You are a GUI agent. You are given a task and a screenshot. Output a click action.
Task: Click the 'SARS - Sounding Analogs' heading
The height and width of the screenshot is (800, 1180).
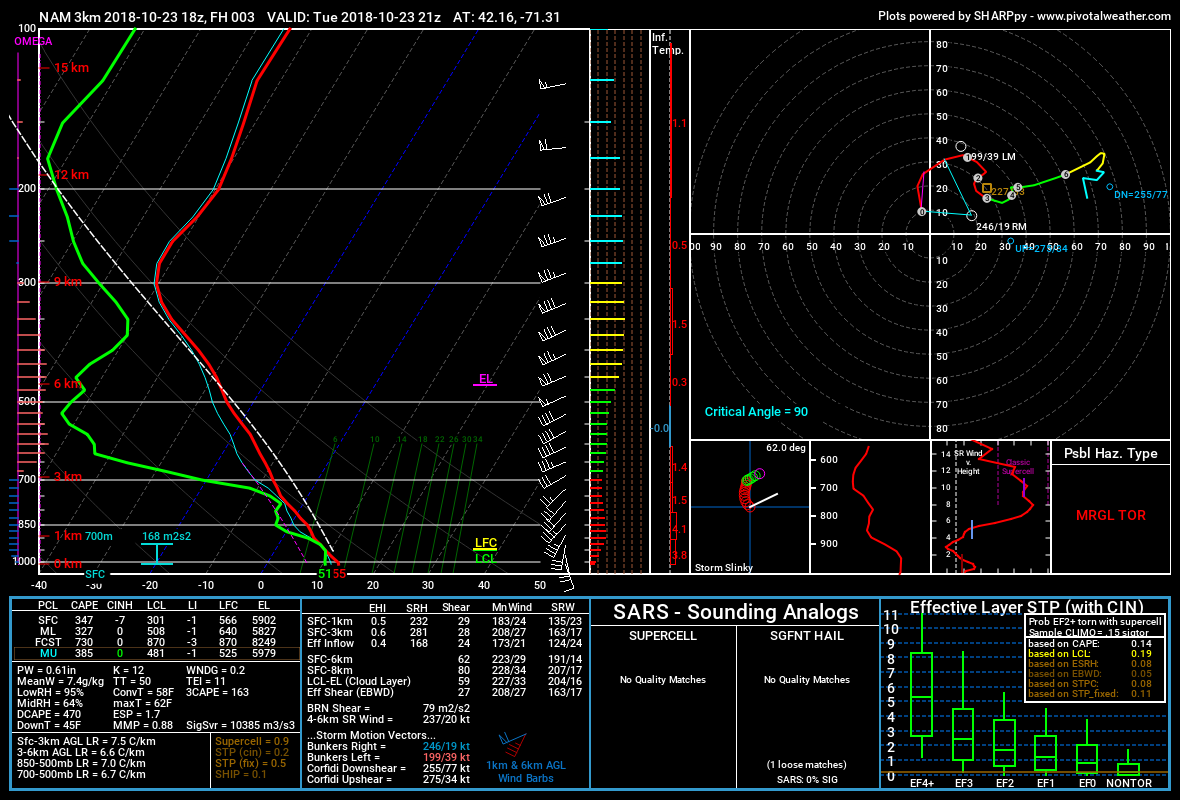point(735,612)
